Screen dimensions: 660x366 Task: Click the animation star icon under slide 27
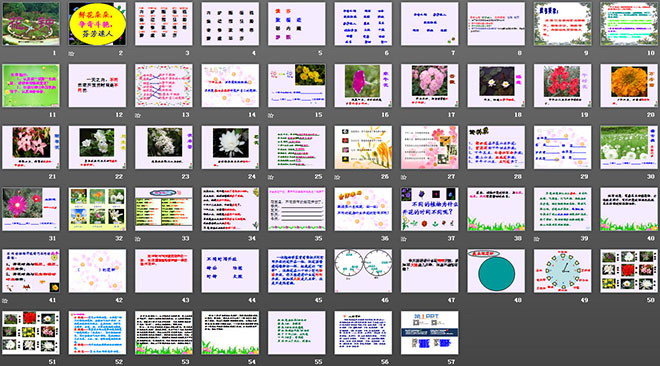(404, 177)
